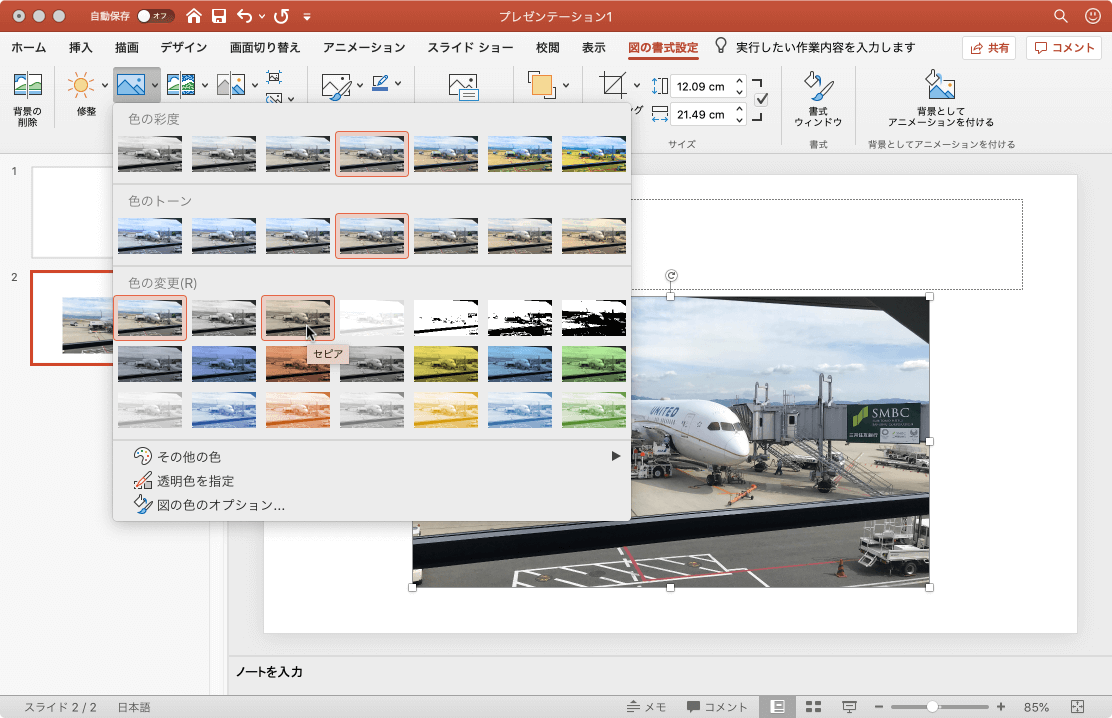
Task: Click the Save icon in title bar
Action: click(x=219, y=17)
